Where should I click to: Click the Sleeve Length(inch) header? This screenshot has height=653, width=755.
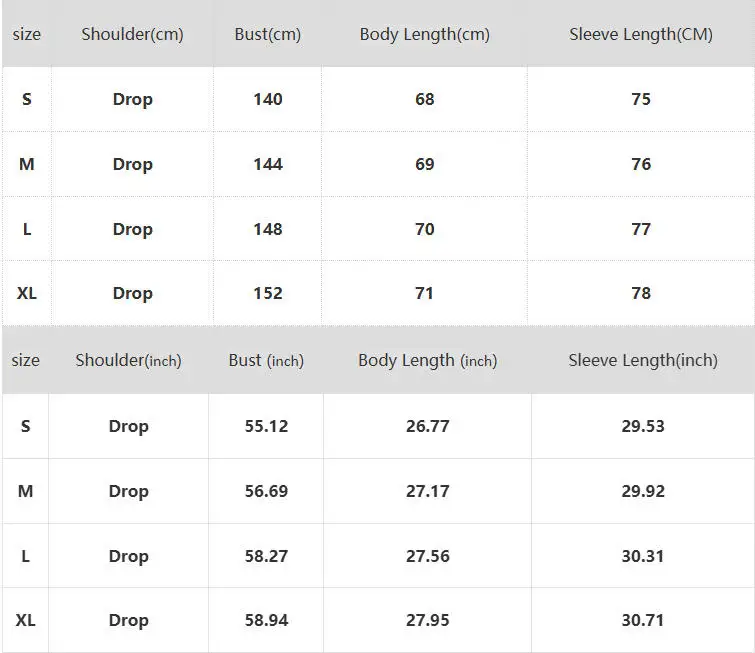coord(643,360)
